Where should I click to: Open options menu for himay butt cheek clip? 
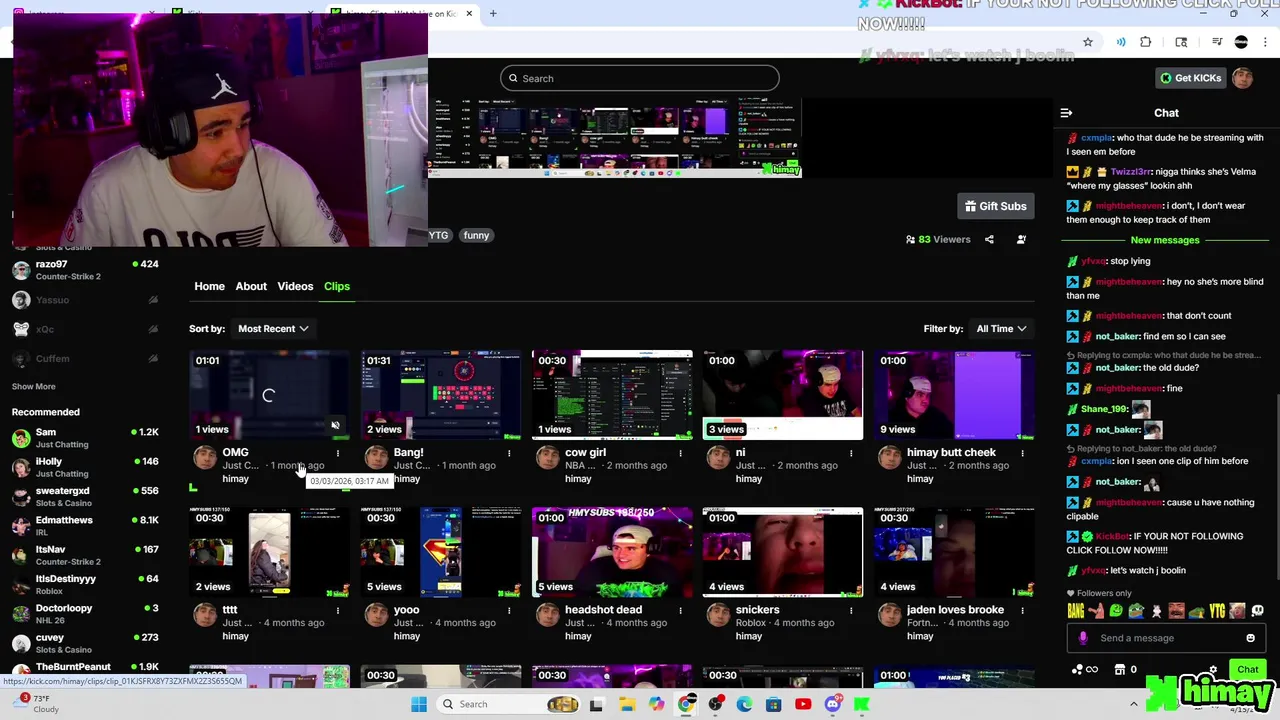point(1022,453)
